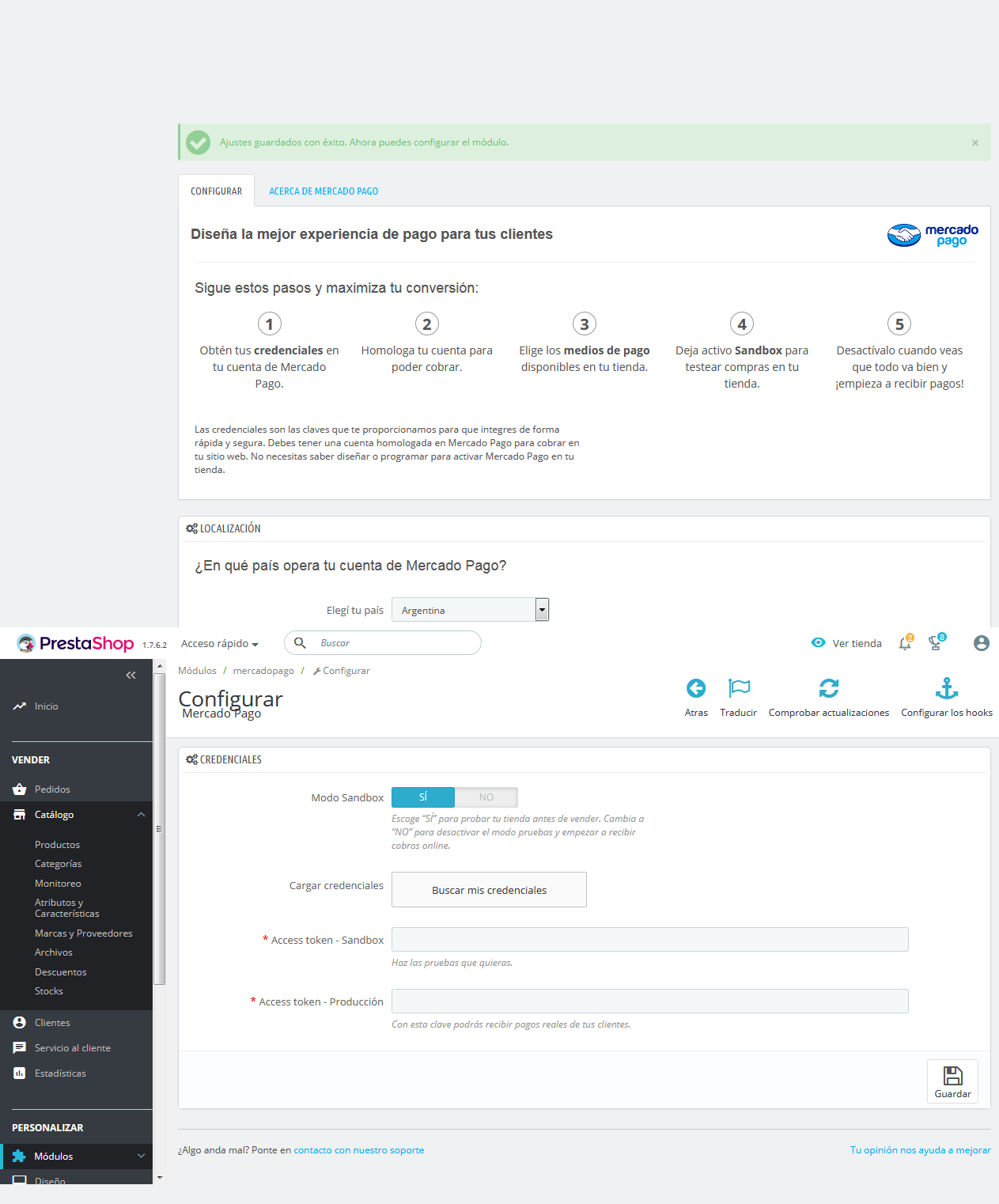Switch to the CONFIGURAR tab
Image resolution: width=999 pixels, height=1204 pixels.
[x=217, y=191]
